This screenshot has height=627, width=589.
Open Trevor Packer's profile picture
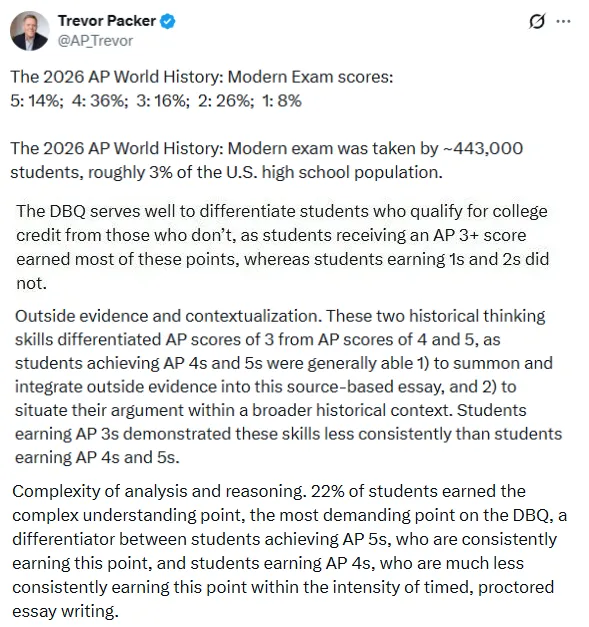30,31
